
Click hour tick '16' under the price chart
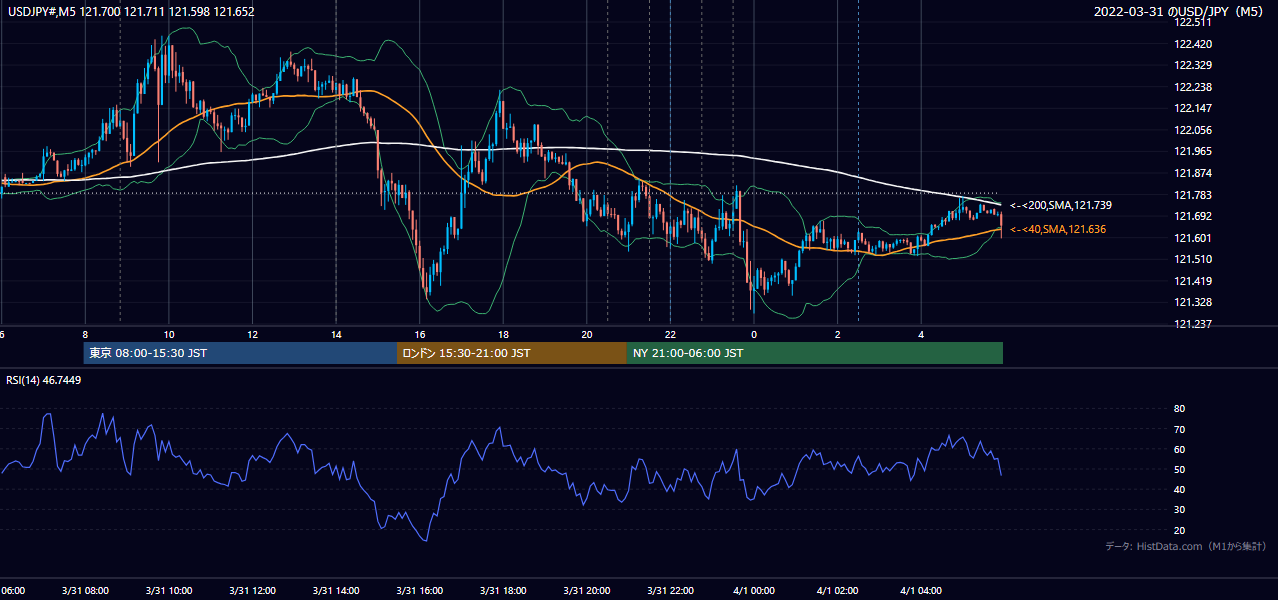coord(420,334)
